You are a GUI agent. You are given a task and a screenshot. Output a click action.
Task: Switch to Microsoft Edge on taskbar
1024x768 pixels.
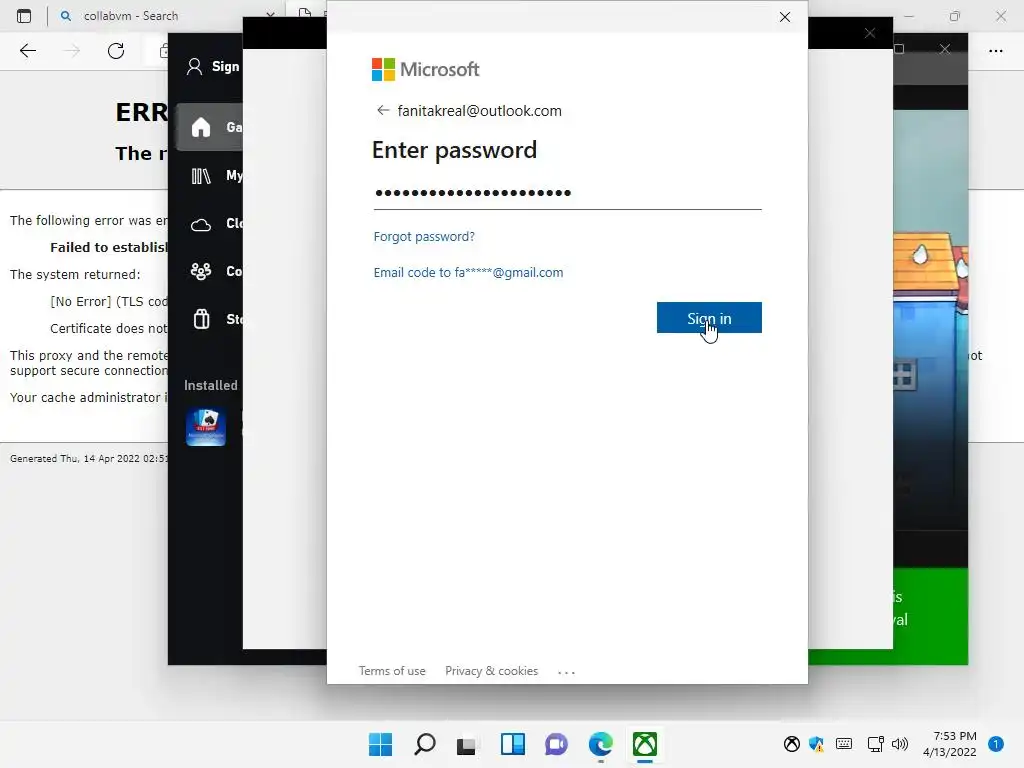[600, 744]
